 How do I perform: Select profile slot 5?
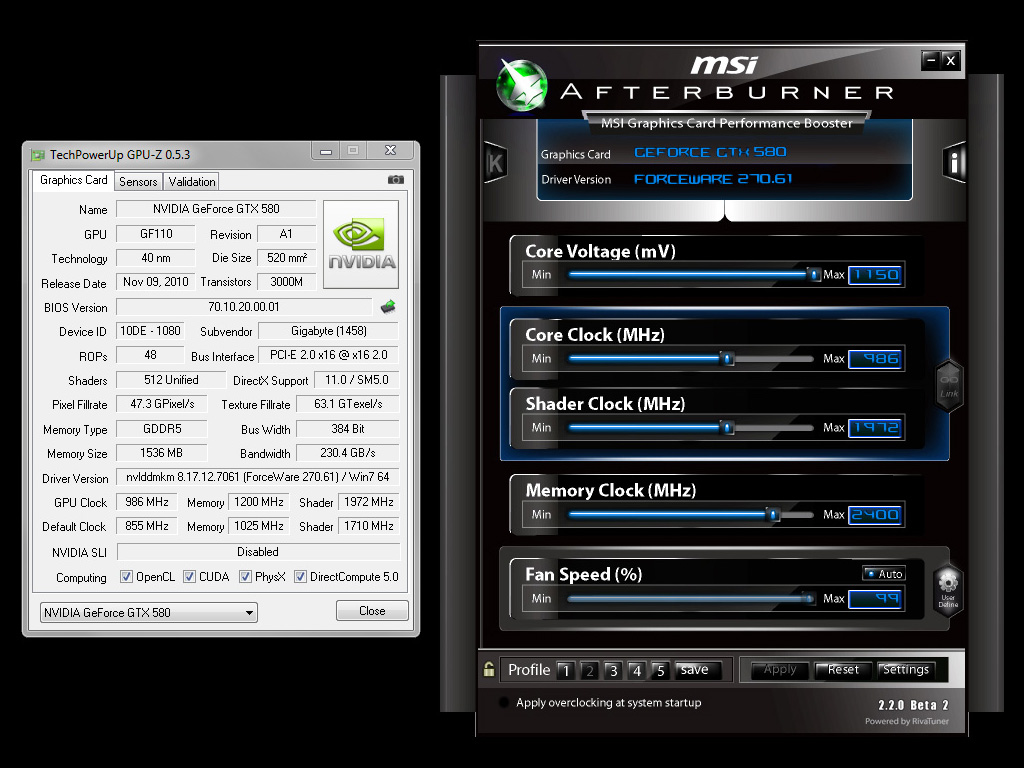click(660, 671)
